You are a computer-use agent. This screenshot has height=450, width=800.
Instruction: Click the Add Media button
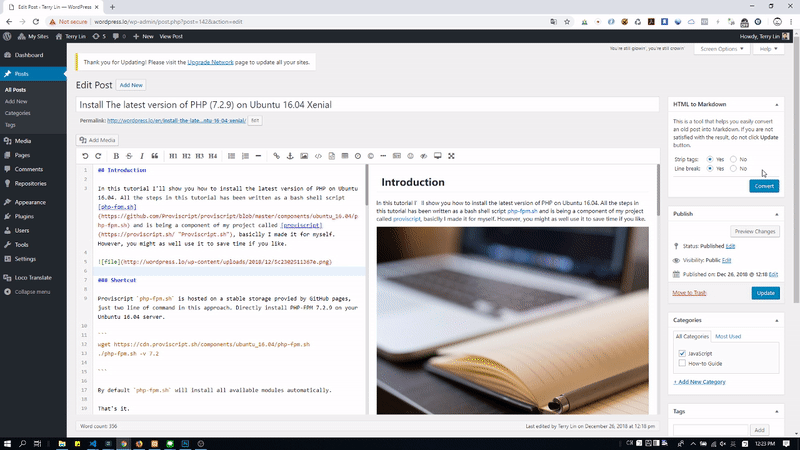pyautogui.click(x=97, y=140)
